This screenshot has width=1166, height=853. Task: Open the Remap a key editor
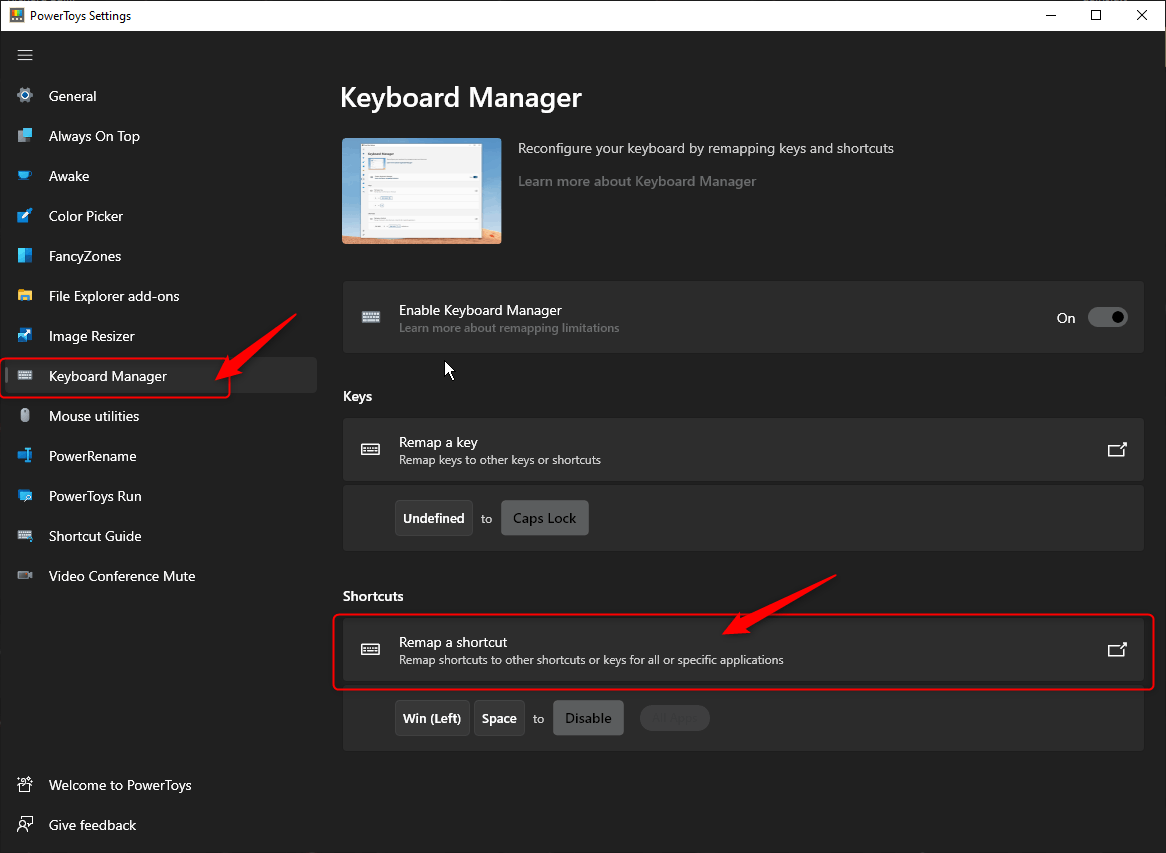pos(743,450)
